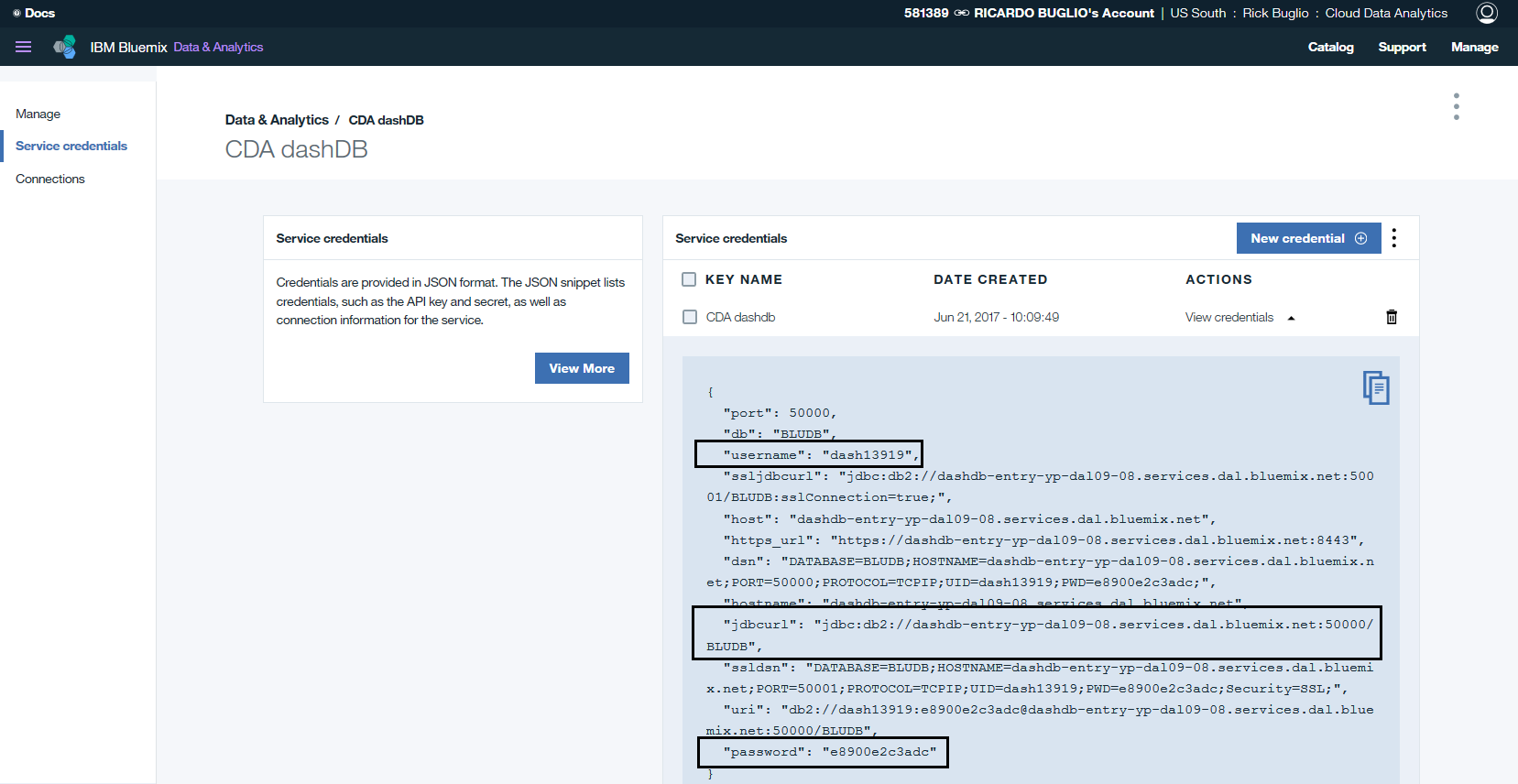
Task: Click the Jun 21, 2017 - 10:09:49 date
Action: click(x=996, y=317)
